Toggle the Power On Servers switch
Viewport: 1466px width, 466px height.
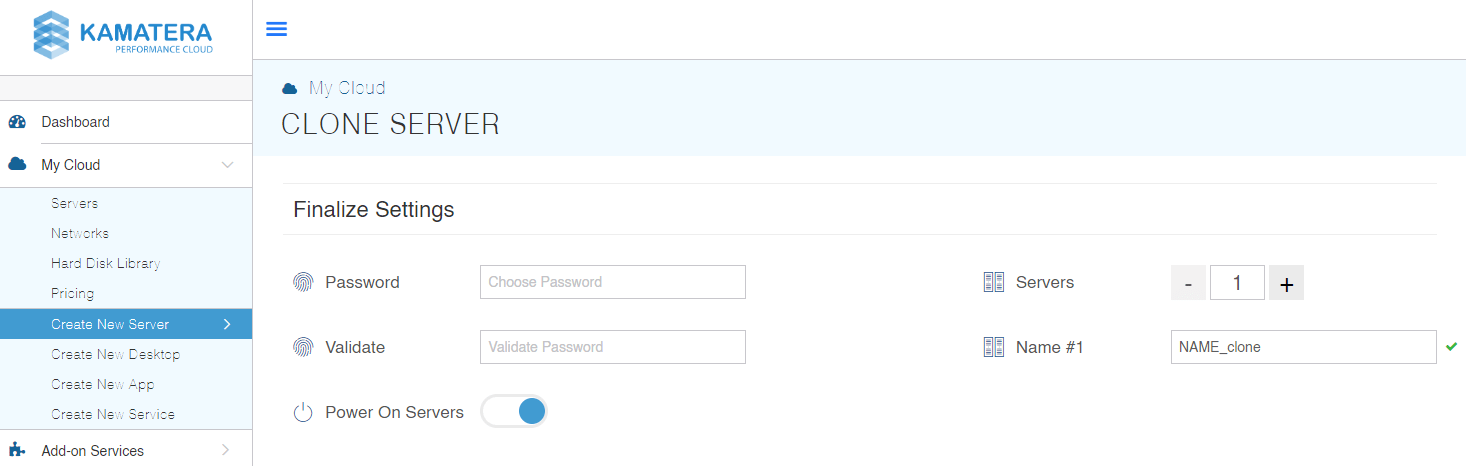click(x=515, y=411)
